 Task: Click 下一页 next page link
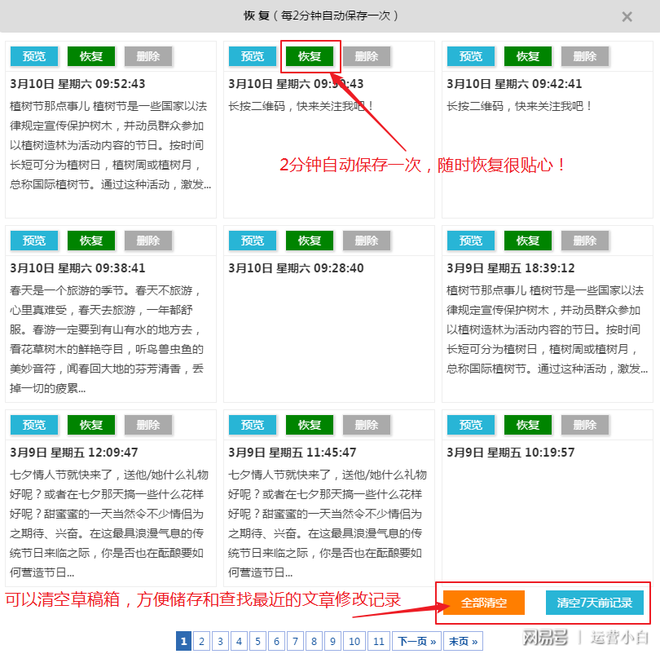pos(417,641)
